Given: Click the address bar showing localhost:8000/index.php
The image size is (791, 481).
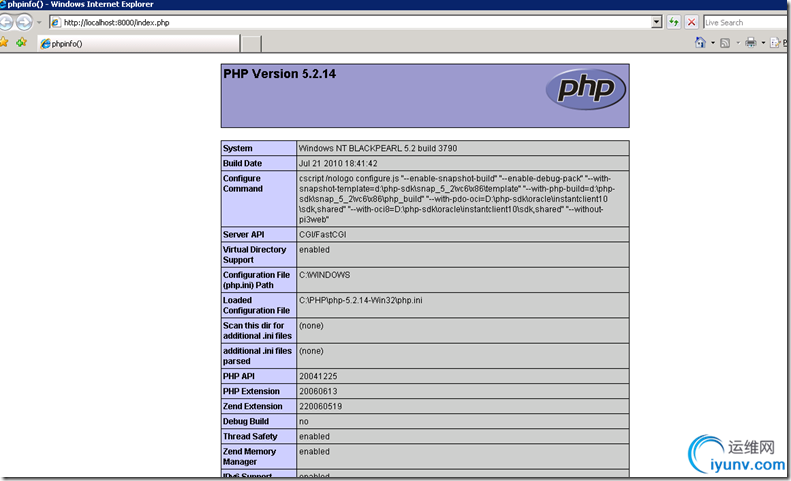Looking at the screenshot, I should pyautogui.click(x=356, y=22).
